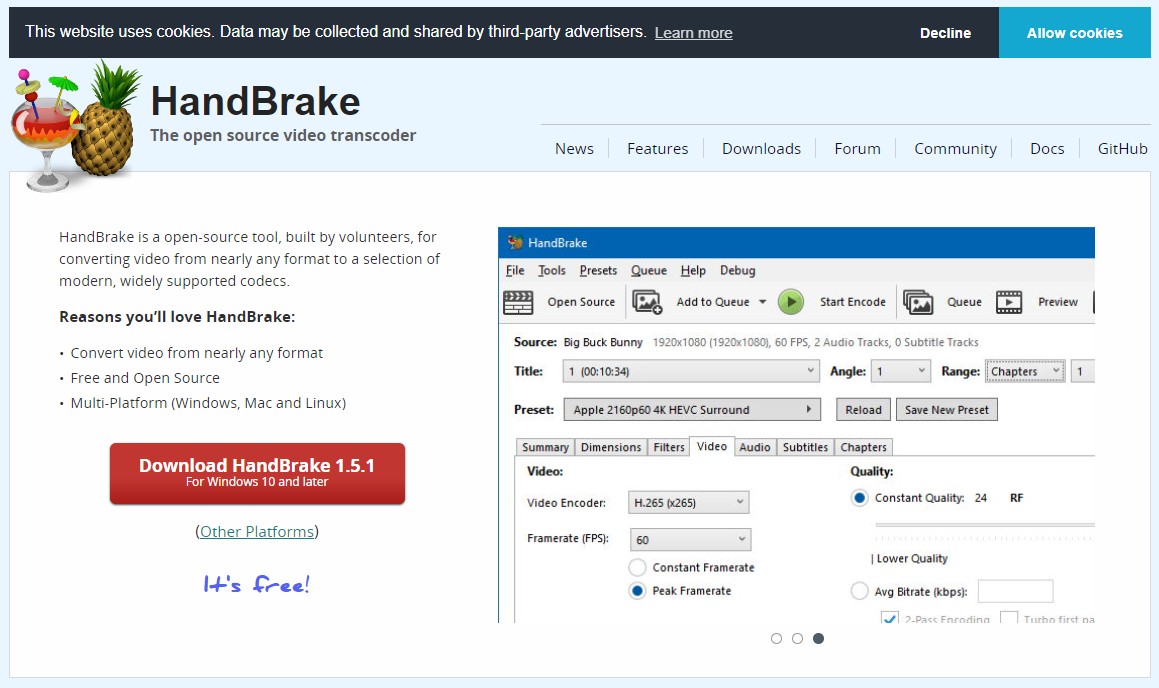Click the Start Encode label

[x=853, y=302]
